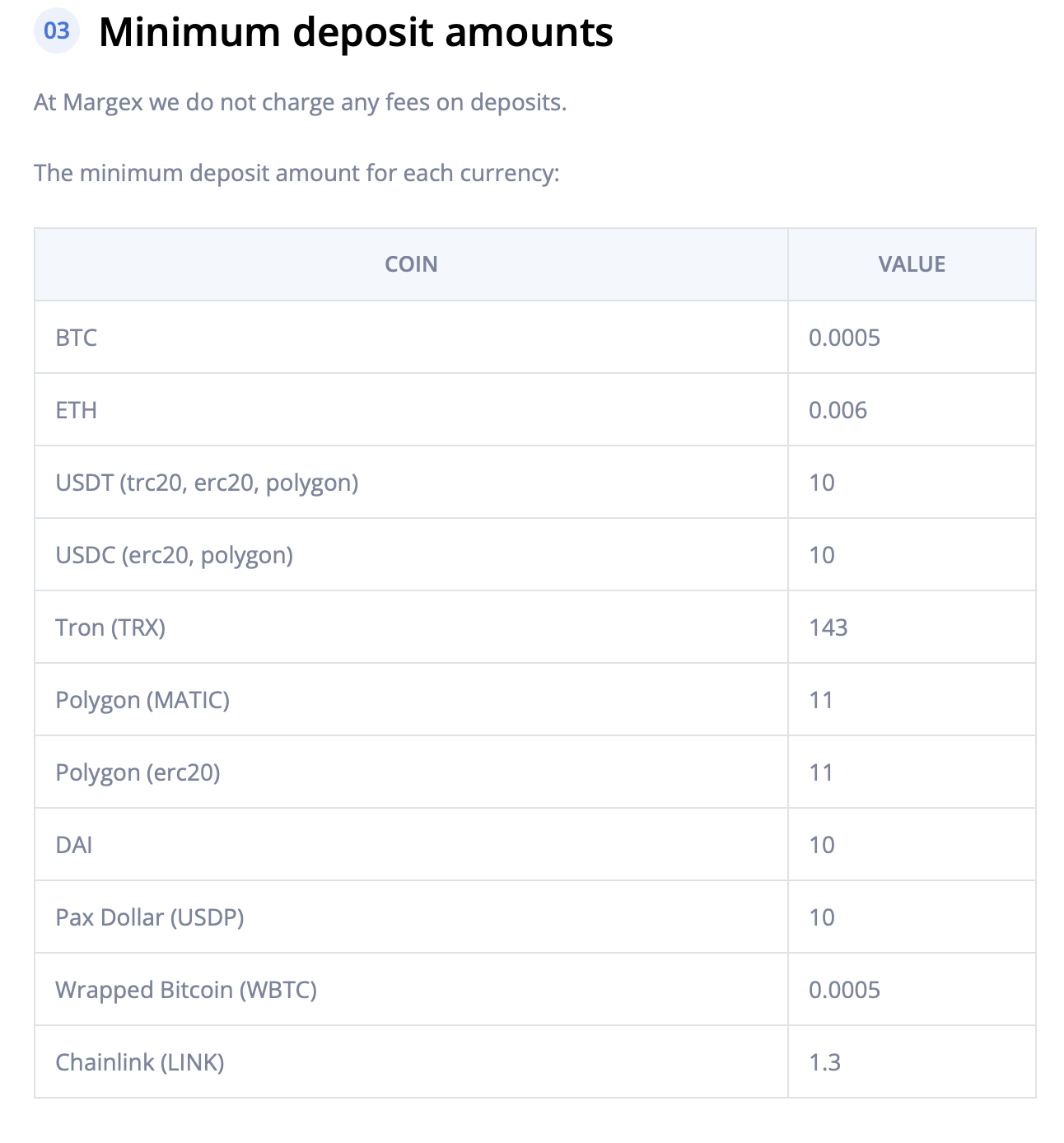The height and width of the screenshot is (1143, 1064).
Task: Click the ETH coin cell
Action: pos(77,410)
